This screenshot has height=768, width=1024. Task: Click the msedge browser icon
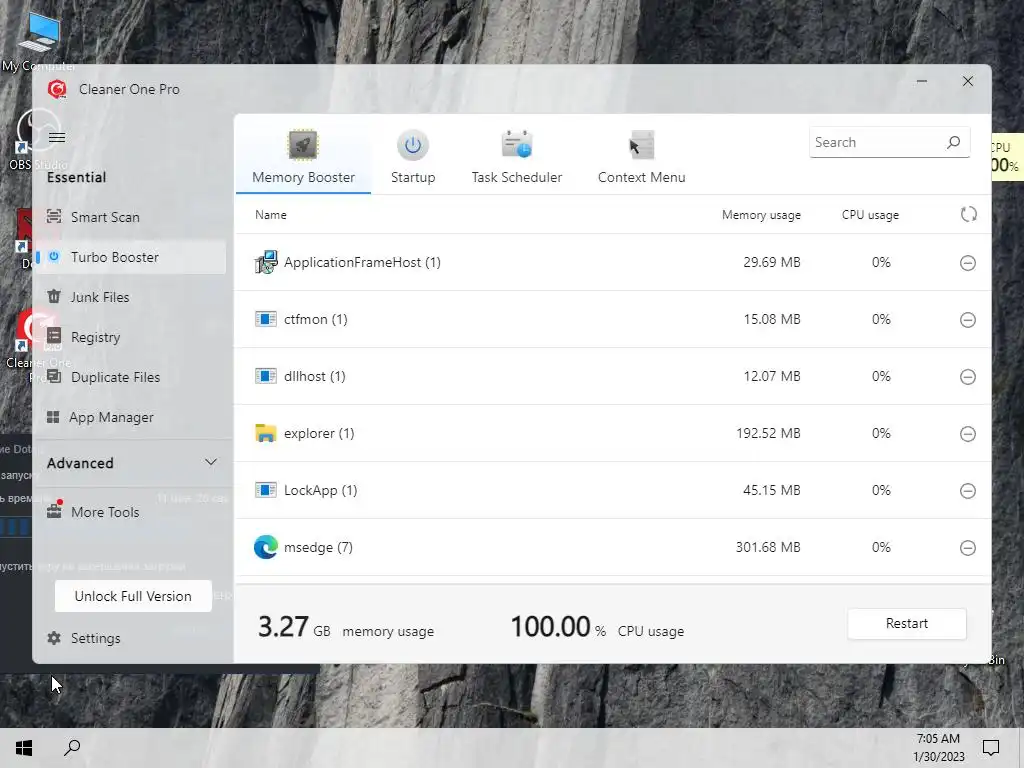(x=266, y=547)
